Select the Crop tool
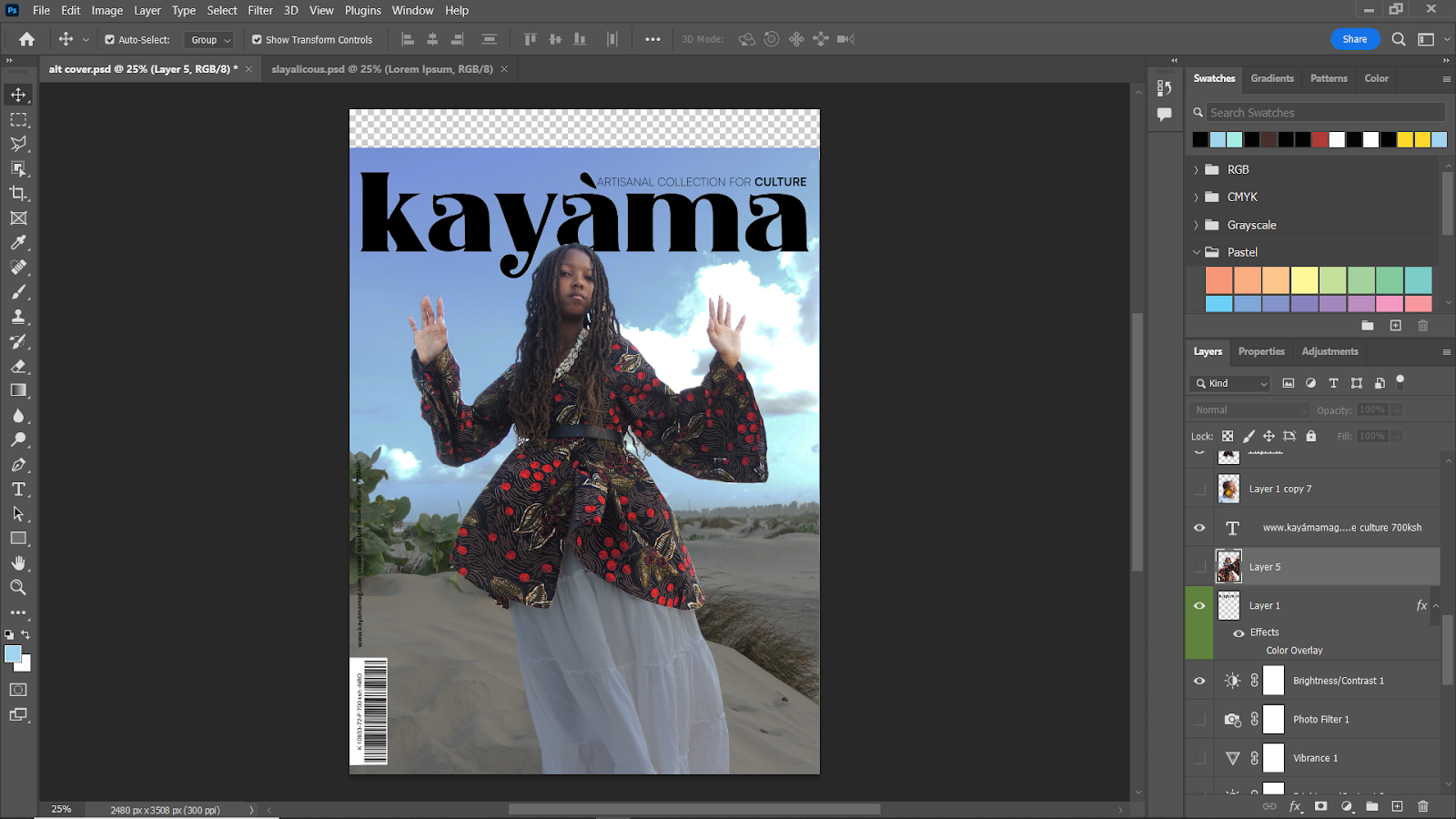Image resolution: width=1456 pixels, height=819 pixels. click(x=18, y=193)
